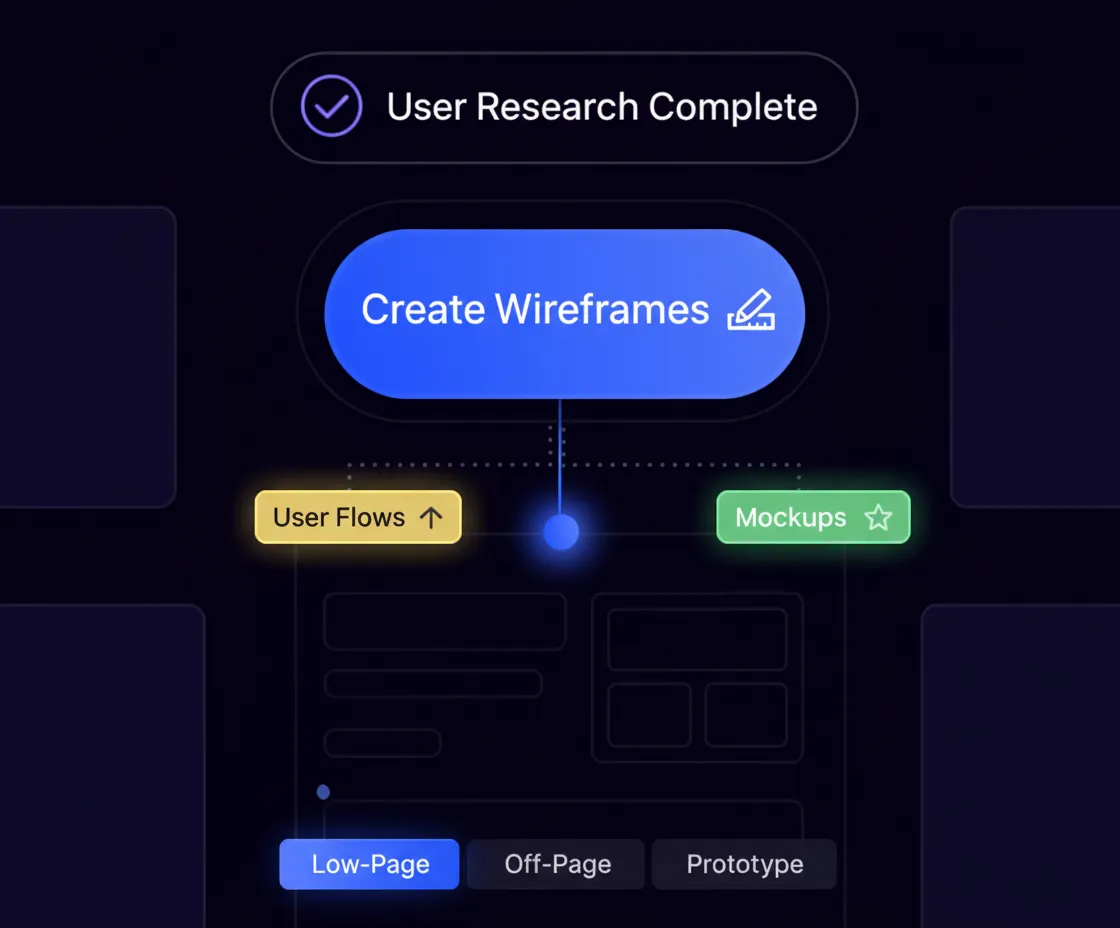The width and height of the screenshot is (1120, 928).
Task: Select the User Research Complete pill
Action: [x=564, y=107]
